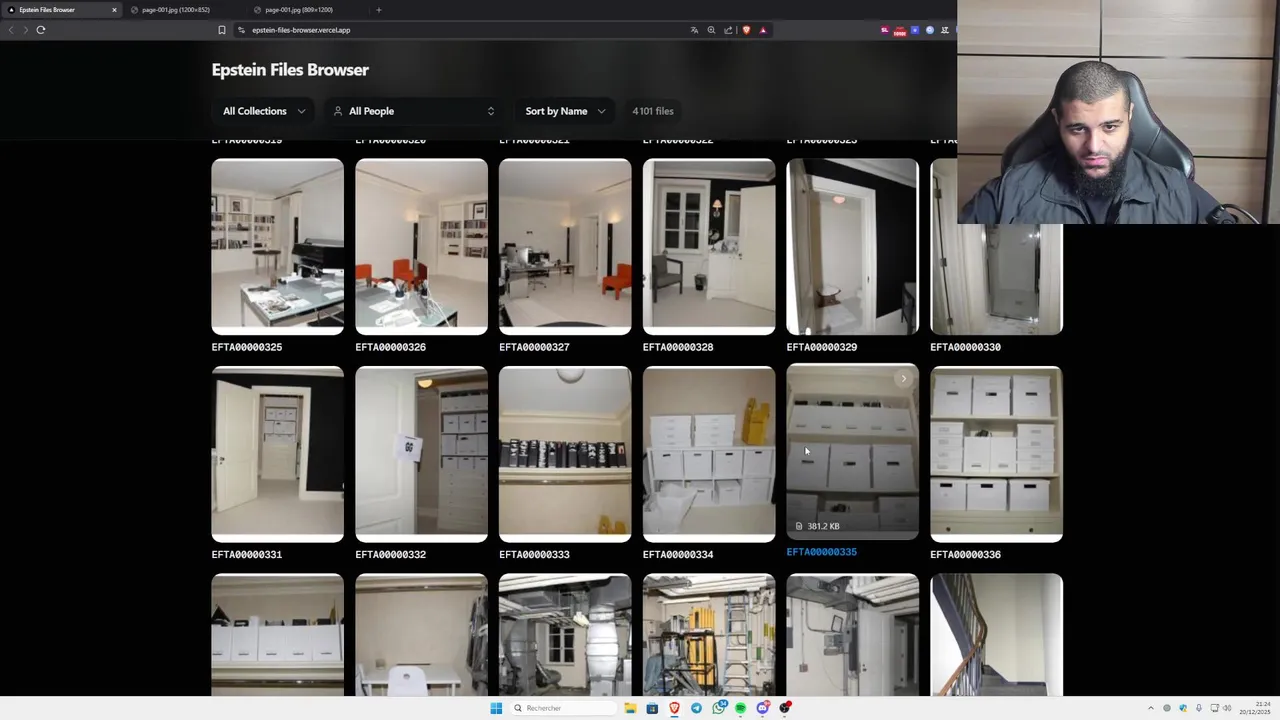Open Discord from taskbar
This screenshot has height=720, width=1280.
pyautogui.click(x=763, y=708)
